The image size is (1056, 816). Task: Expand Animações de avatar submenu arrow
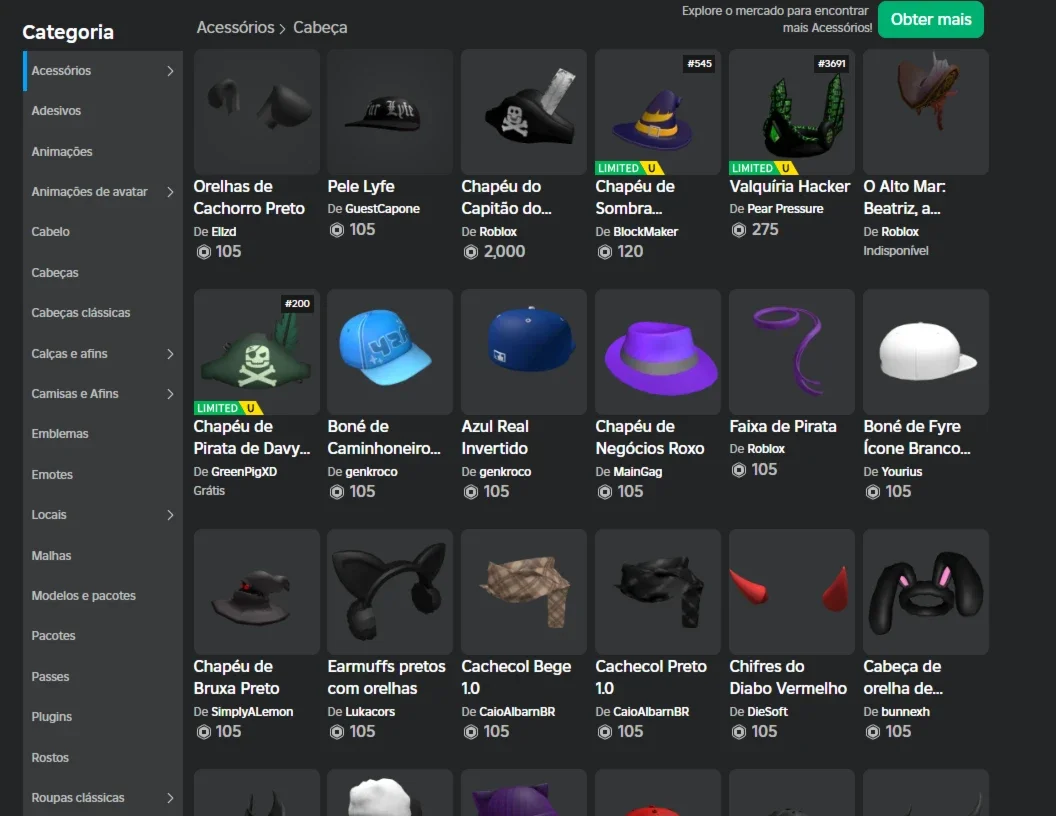(170, 192)
